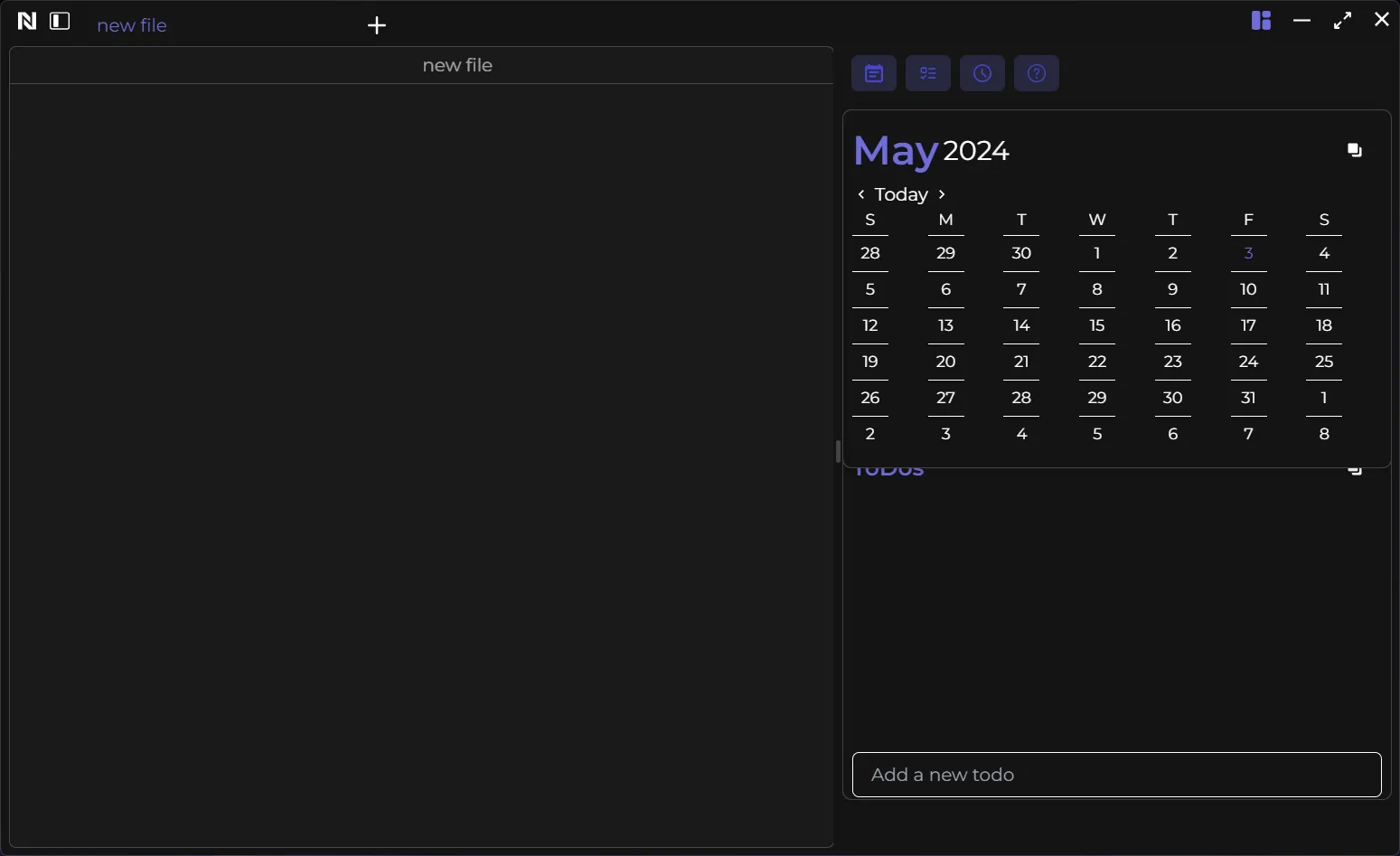
Task: Close the application window
Action: click(1381, 19)
